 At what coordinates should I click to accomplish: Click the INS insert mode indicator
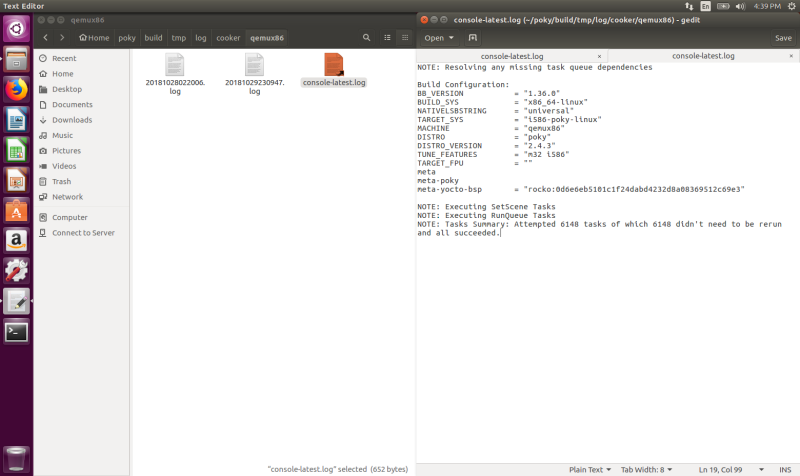[x=785, y=469]
